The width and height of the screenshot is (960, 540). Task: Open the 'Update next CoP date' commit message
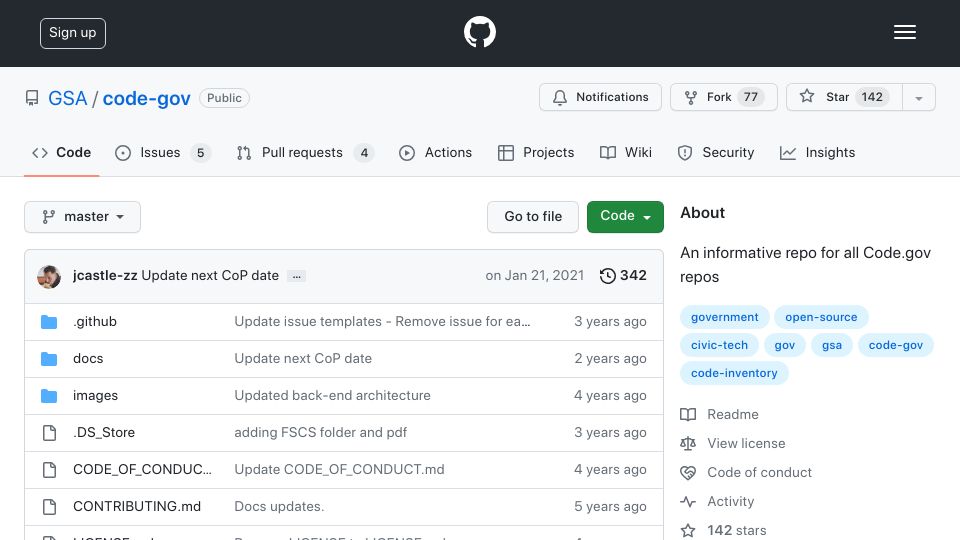point(210,276)
